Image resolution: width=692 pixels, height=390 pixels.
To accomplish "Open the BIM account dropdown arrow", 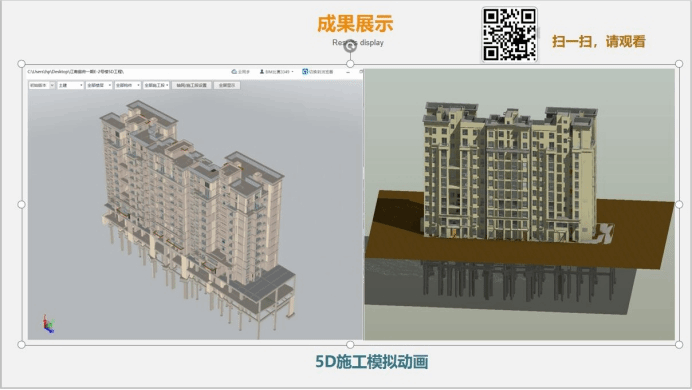I will coord(292,72).
